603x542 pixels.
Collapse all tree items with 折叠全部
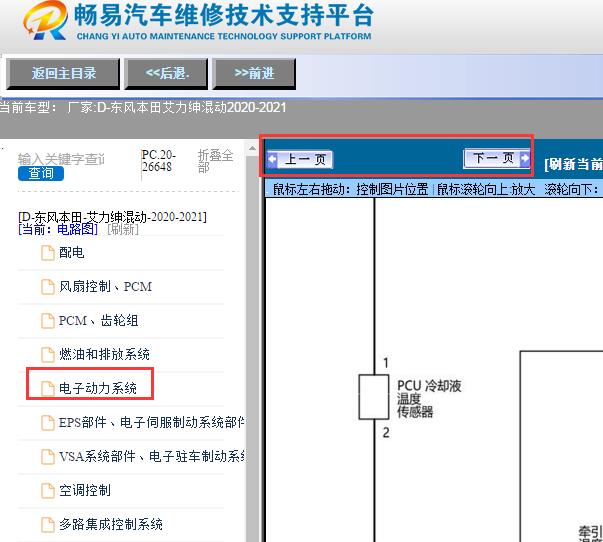(215, 161)
